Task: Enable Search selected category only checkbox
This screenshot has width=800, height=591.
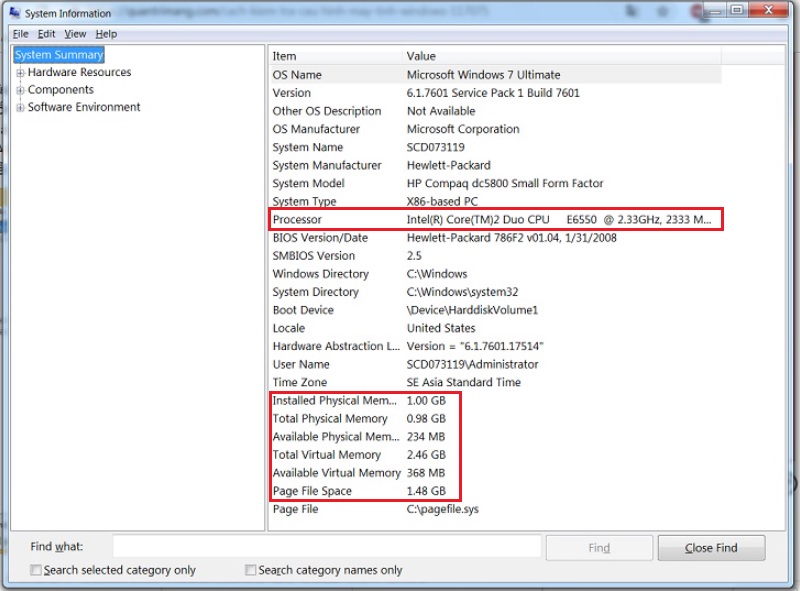Action: pos(36,570)
